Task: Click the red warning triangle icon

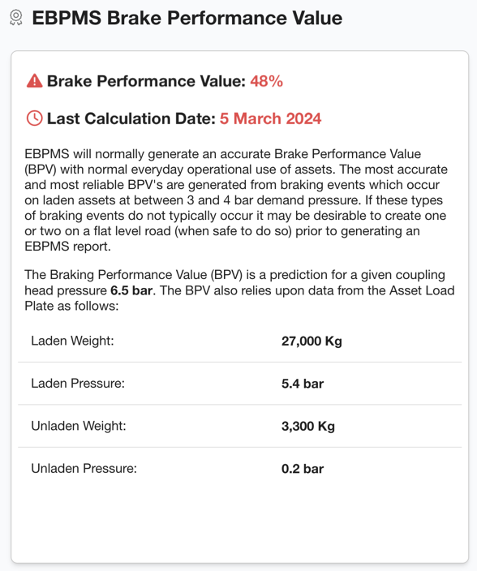Action: click(35, 81)
